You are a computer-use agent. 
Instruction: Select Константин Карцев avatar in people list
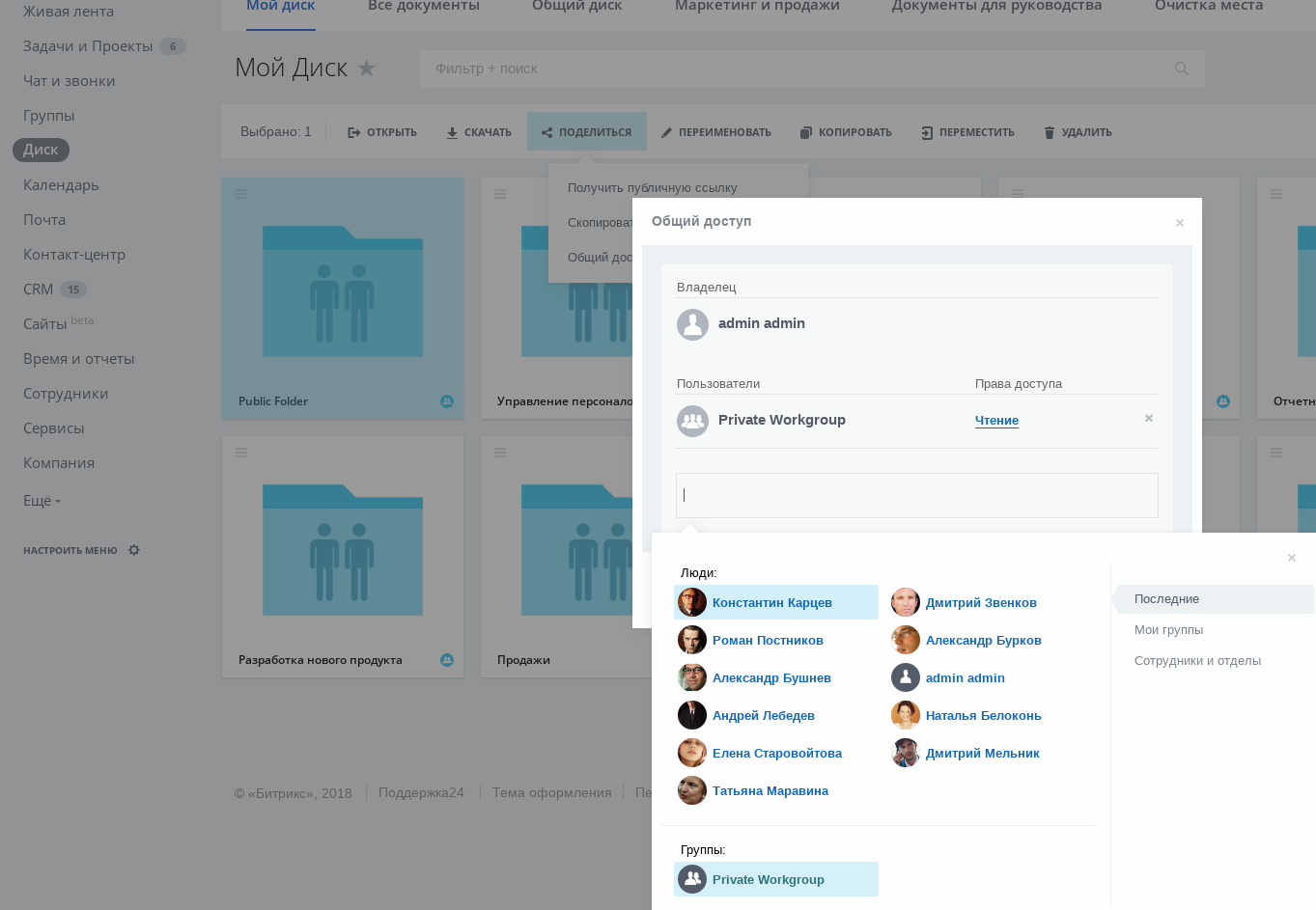point(692,602)
